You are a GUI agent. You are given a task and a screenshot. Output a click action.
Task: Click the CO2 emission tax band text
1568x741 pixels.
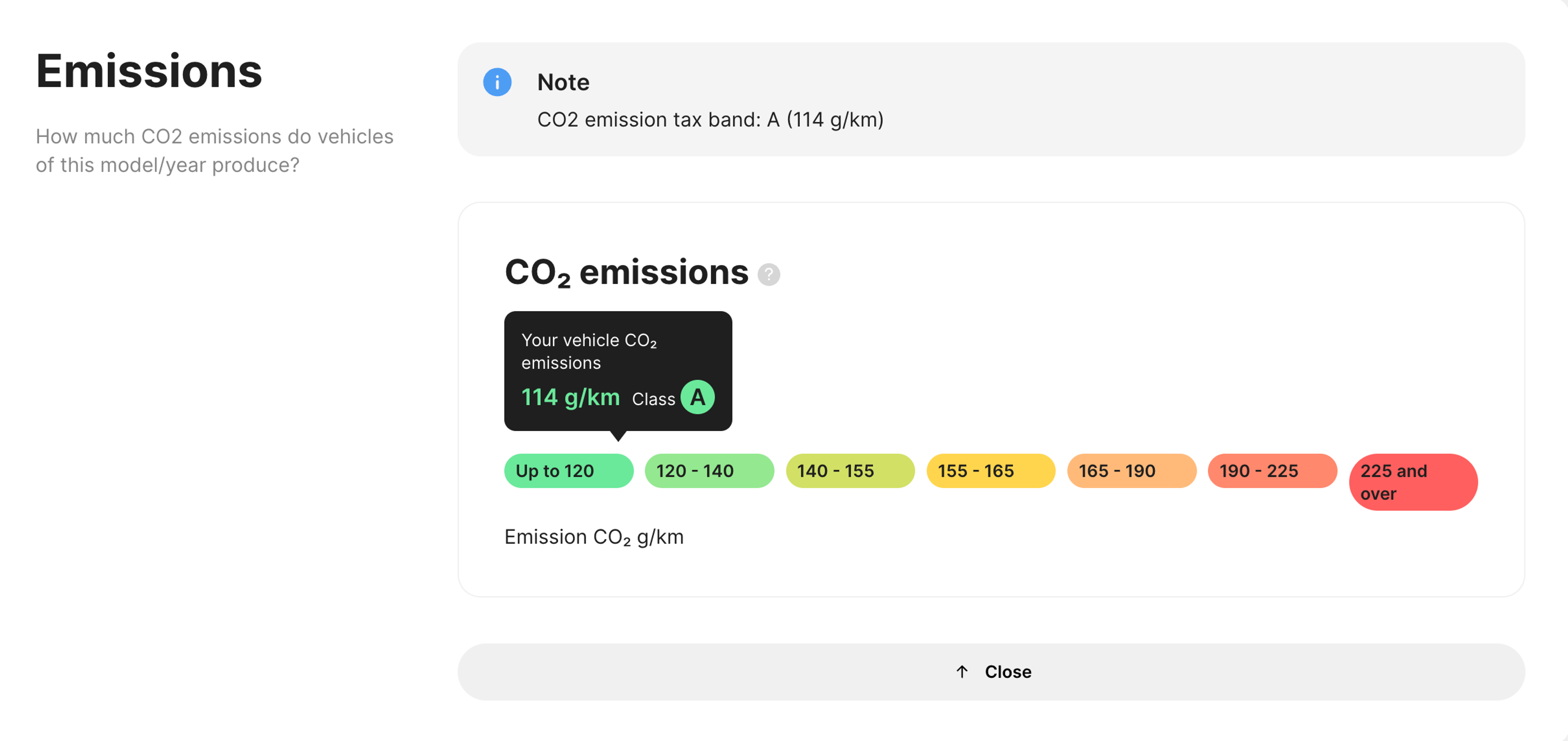click(x=710, y=120)
